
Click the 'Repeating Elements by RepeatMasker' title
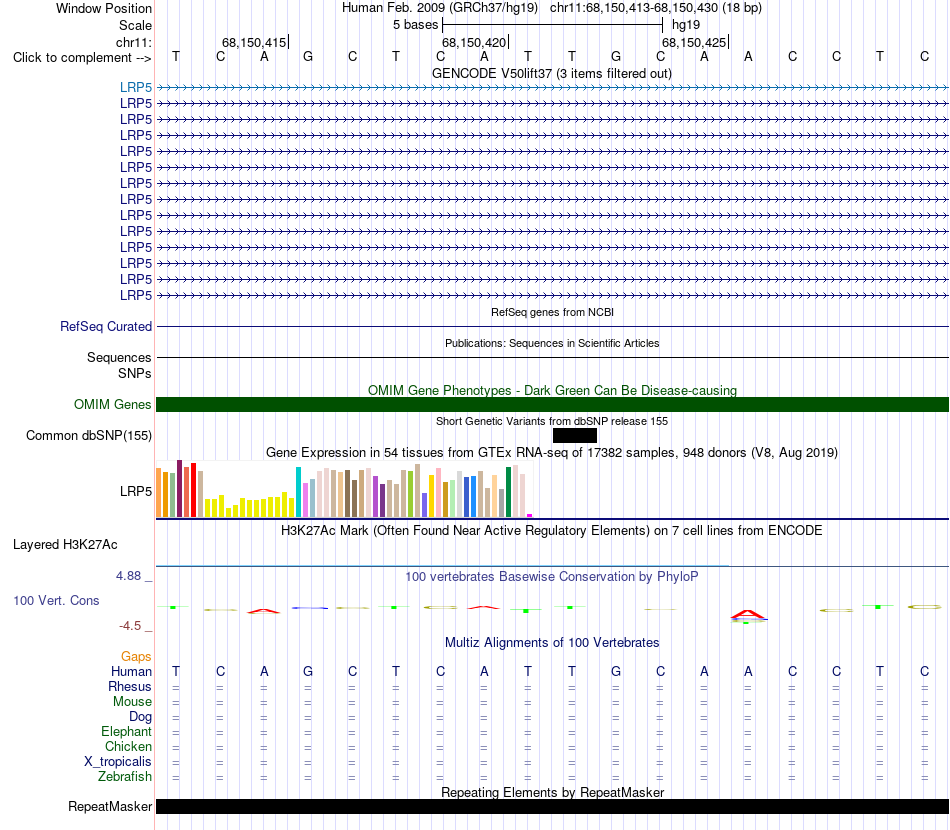coord(552,792)
